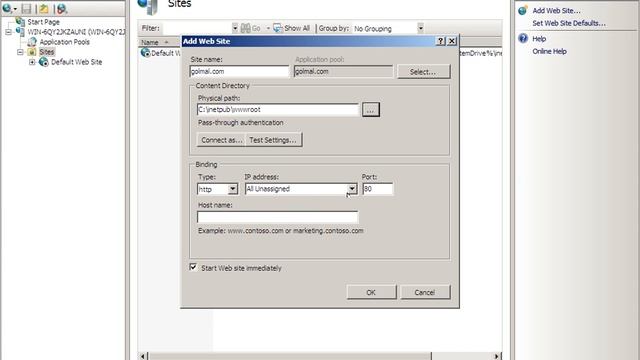Open the Group by No Grouping dropdown

click(388, 29)
